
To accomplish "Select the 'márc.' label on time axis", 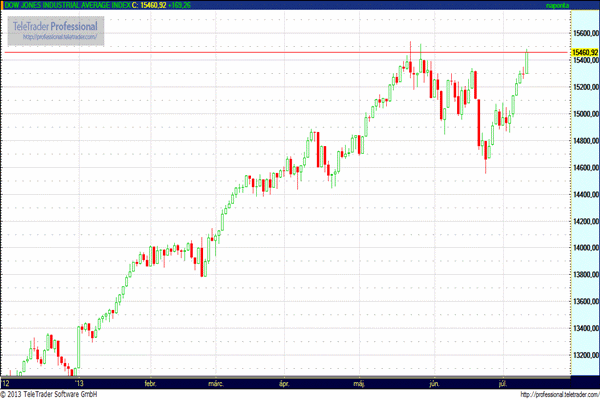I will (x=216, y=382).
